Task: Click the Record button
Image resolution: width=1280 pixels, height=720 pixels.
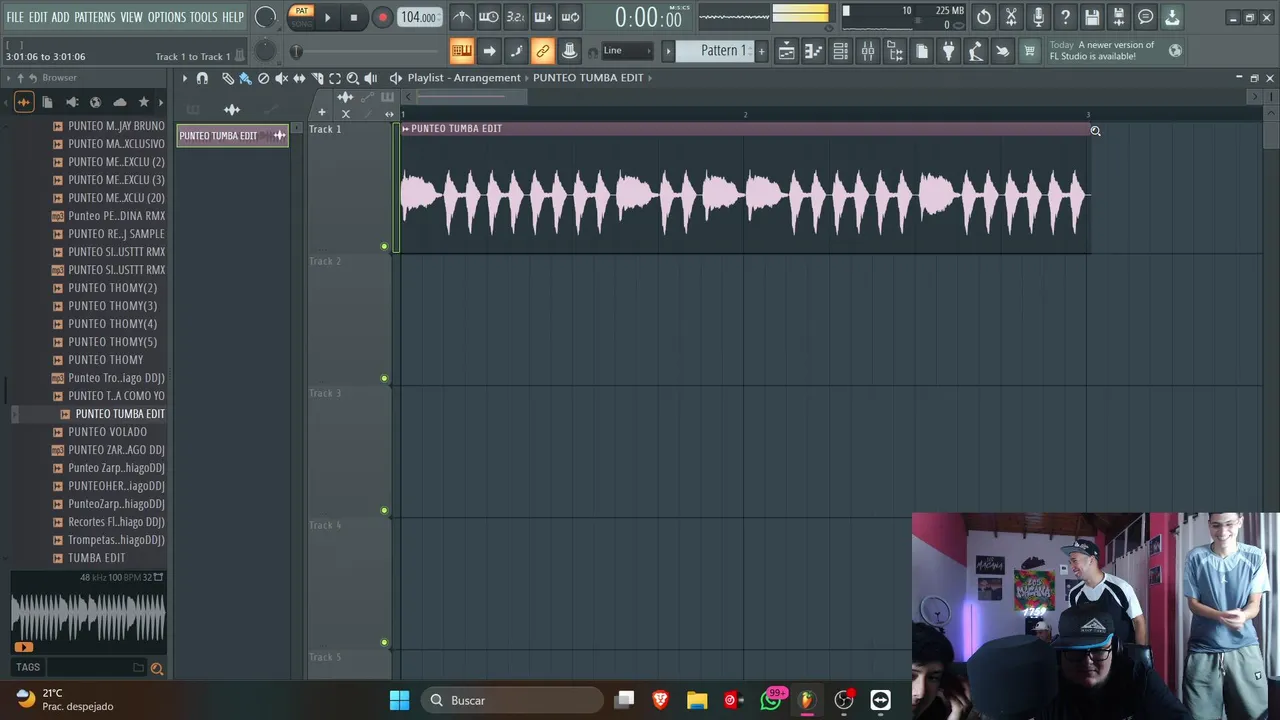Action: coord(382,17)
